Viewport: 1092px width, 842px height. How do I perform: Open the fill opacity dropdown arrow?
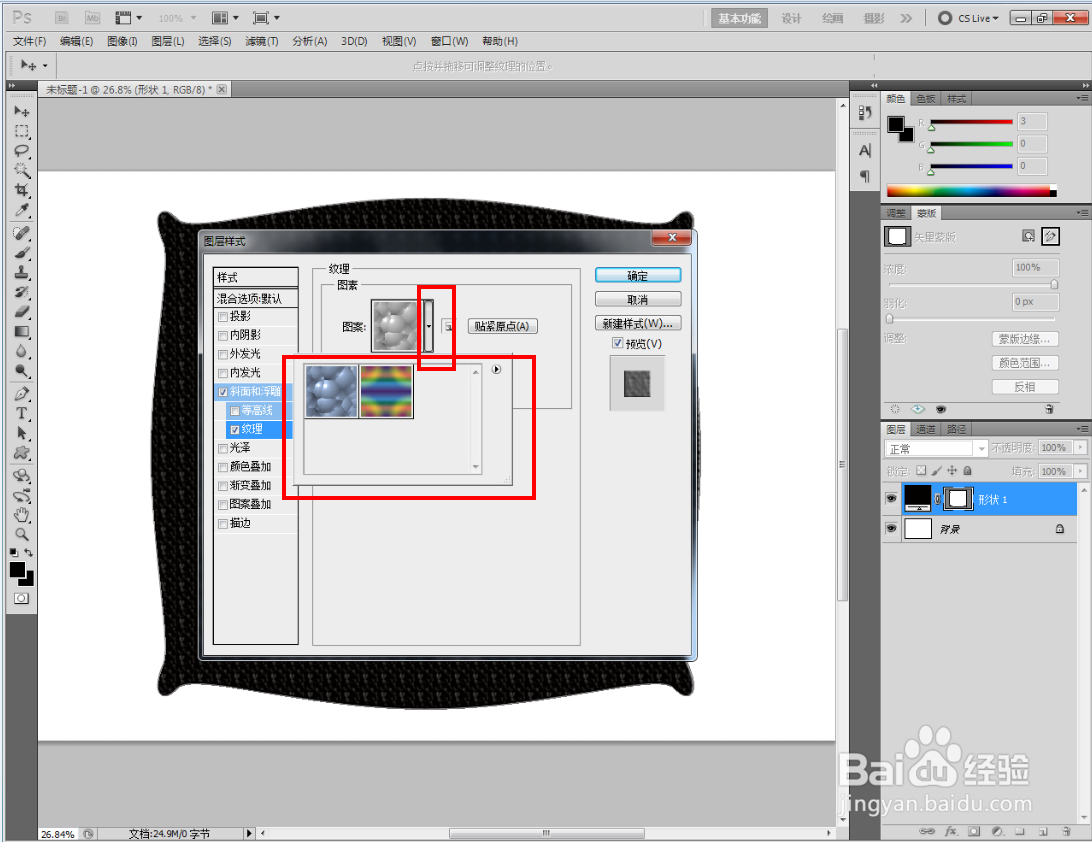[1080, 471]
